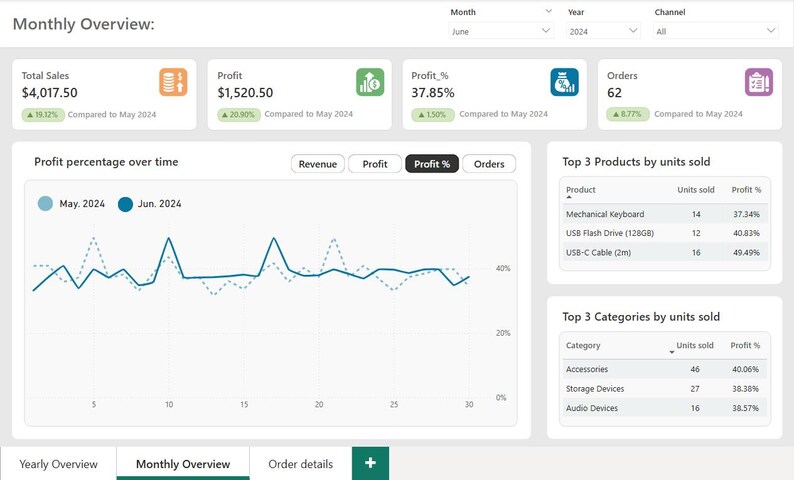Sort products table by Units sold header
Screen dimensions: 794x480
tap(696, 190)
